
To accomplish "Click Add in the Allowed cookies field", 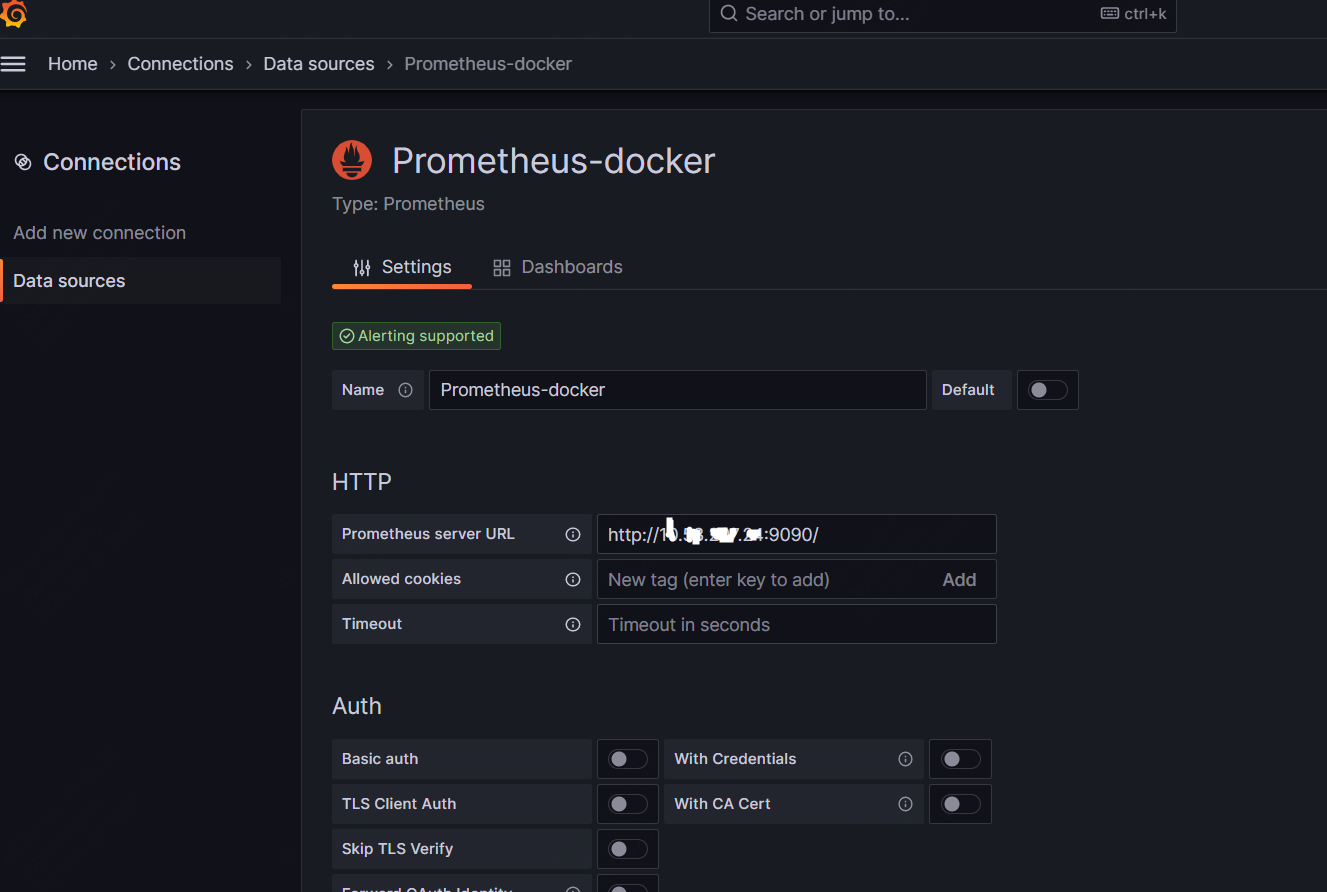I will [958, 578].
